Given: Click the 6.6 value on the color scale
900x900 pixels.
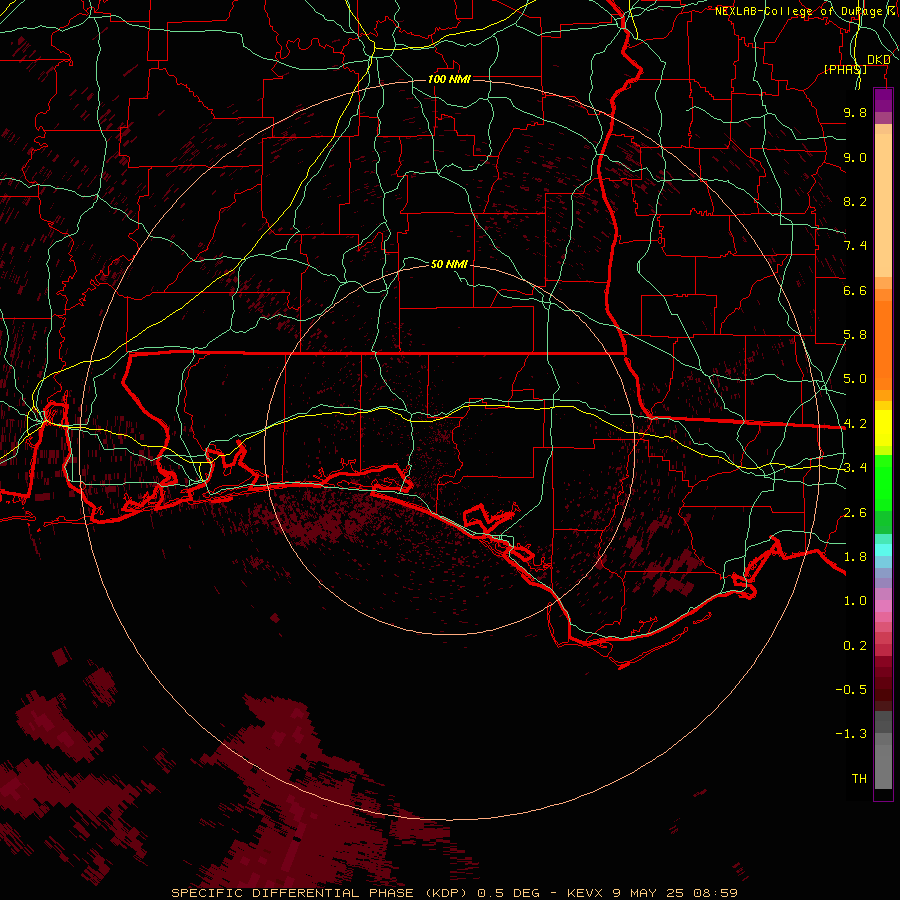Looking at the screenshot, I should (x=855, y=290).
